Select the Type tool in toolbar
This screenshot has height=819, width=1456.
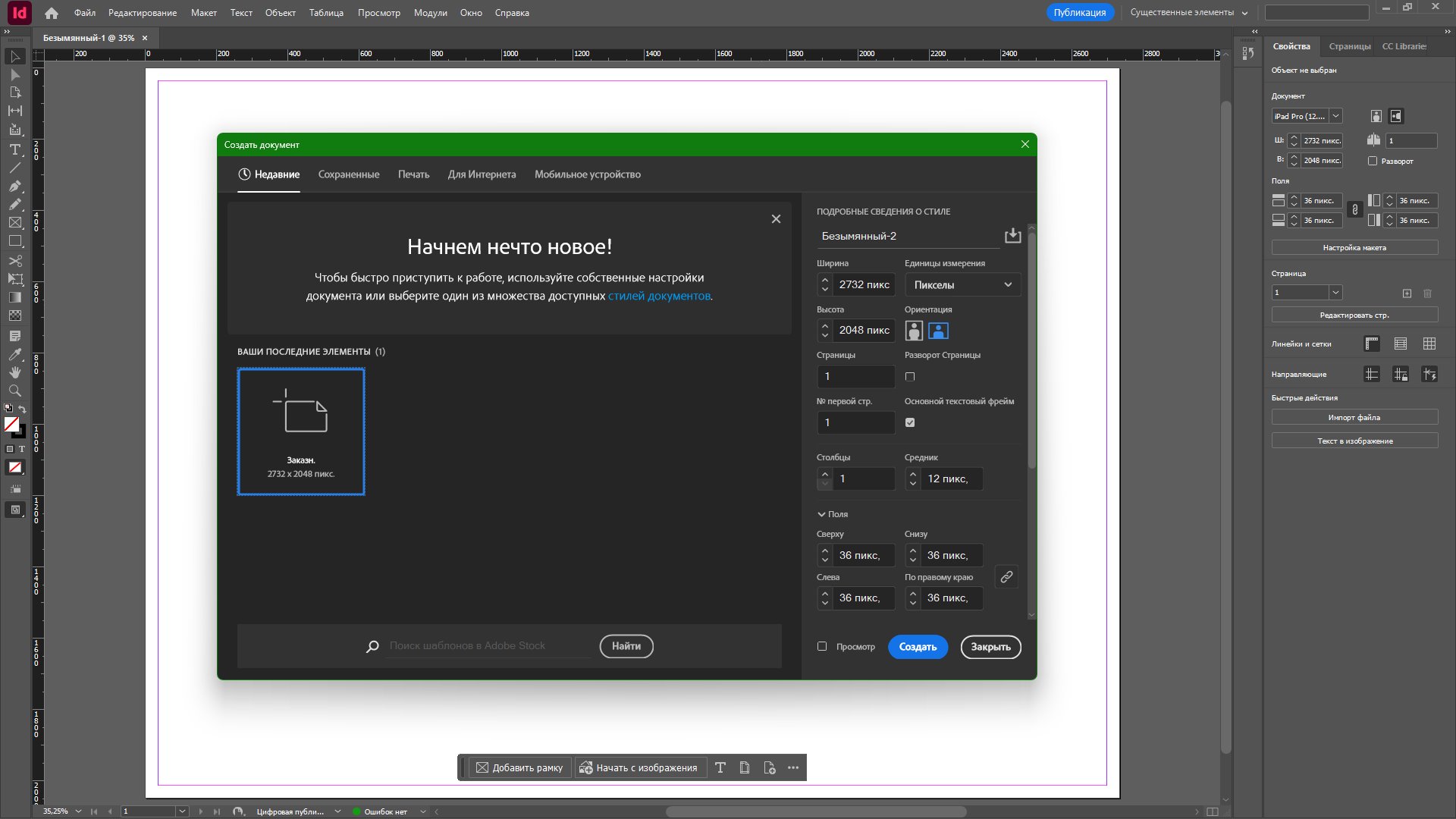(x=14, y=149)
